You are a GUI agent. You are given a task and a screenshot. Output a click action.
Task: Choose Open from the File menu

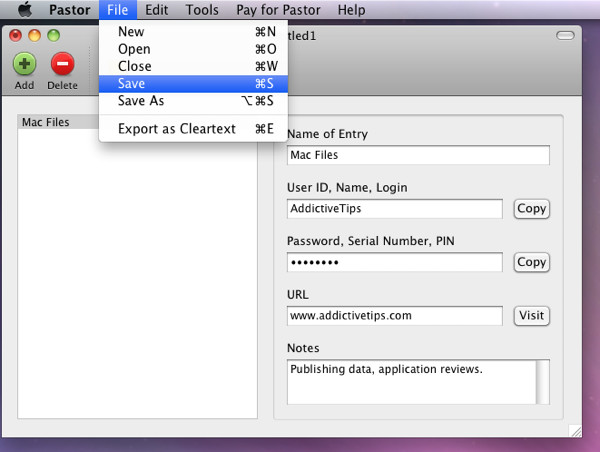[x=193, y=49]
